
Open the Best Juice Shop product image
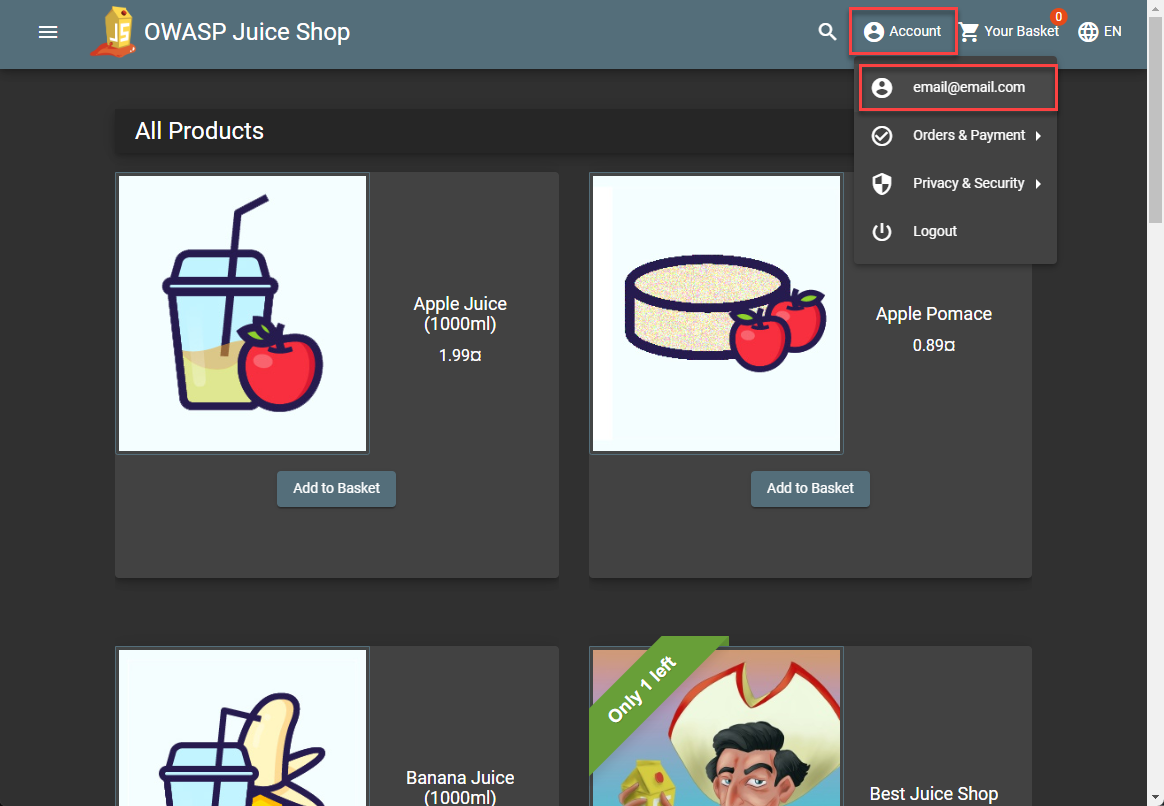point(716,727)
